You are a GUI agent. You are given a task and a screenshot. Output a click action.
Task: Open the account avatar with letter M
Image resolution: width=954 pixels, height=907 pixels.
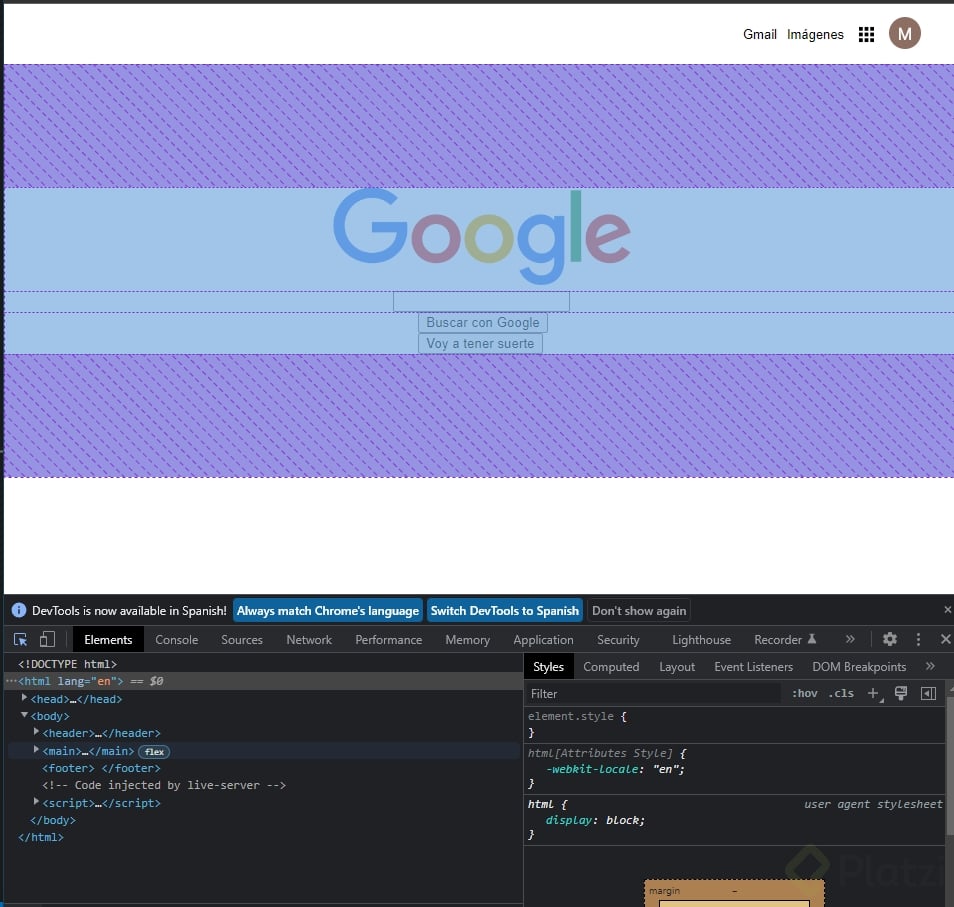click(904, 33)
